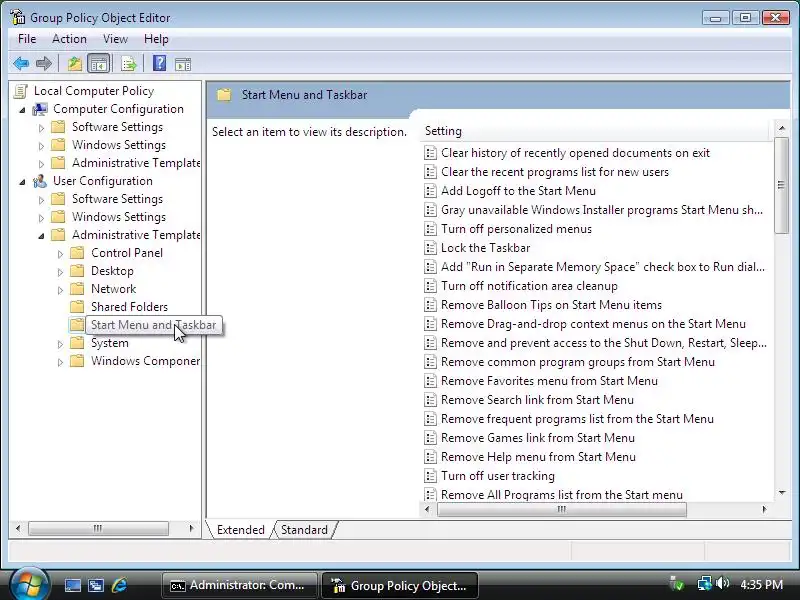Click scroll down arrow of settings list

point(782,493)
